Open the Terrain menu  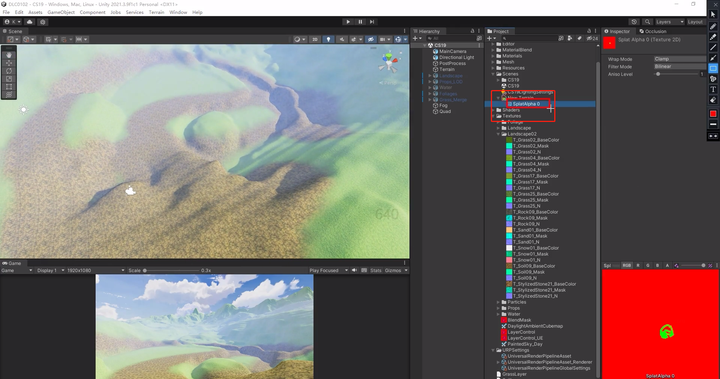(156, 12)
